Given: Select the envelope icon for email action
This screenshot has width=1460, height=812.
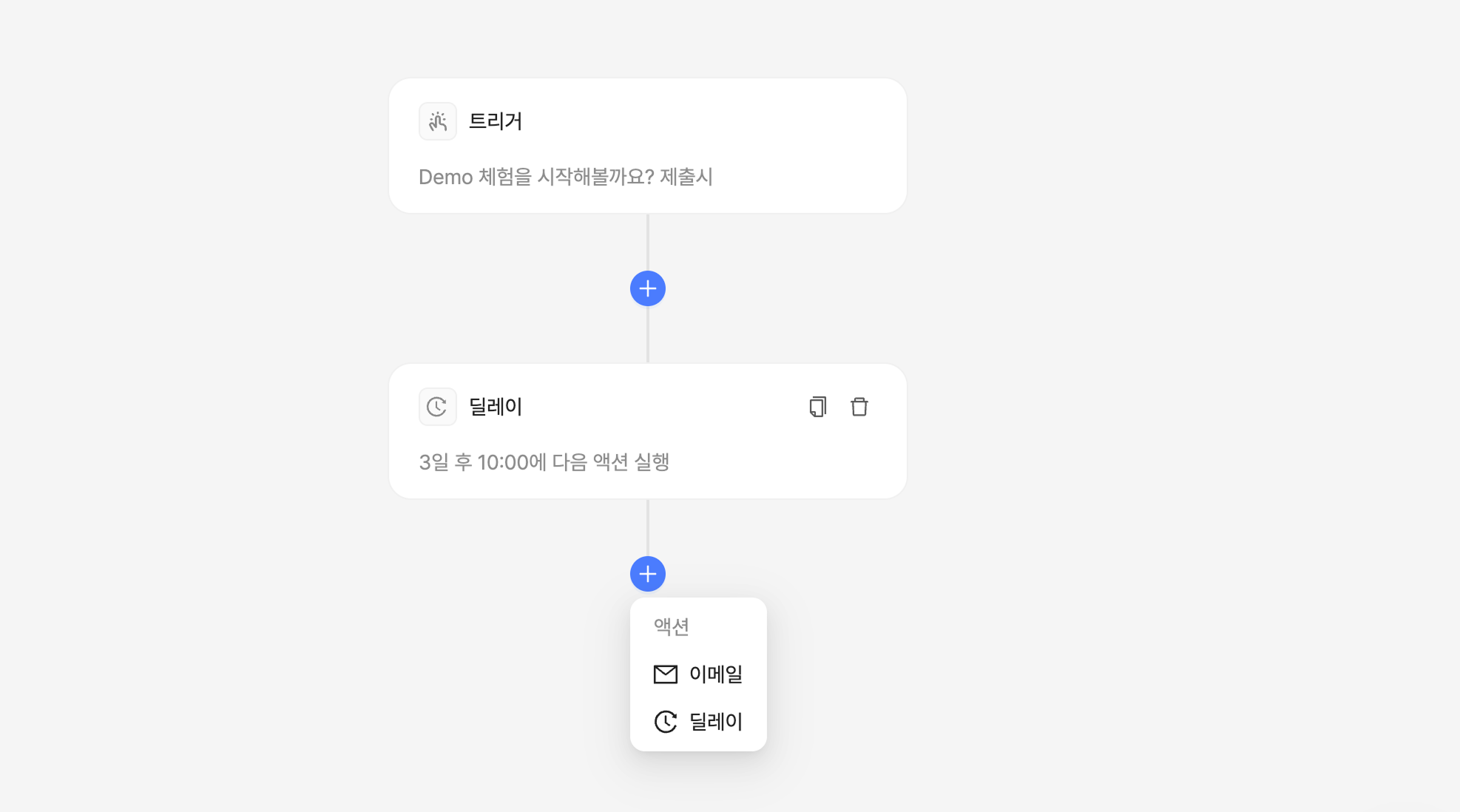Looking at the screenshot, I should (x=666, y=674).
